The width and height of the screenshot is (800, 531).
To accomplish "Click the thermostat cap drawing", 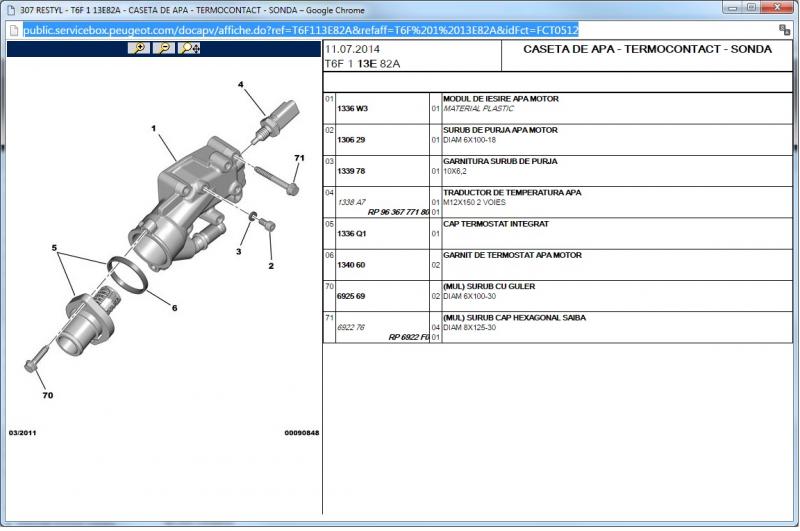I will click(88, 322).
